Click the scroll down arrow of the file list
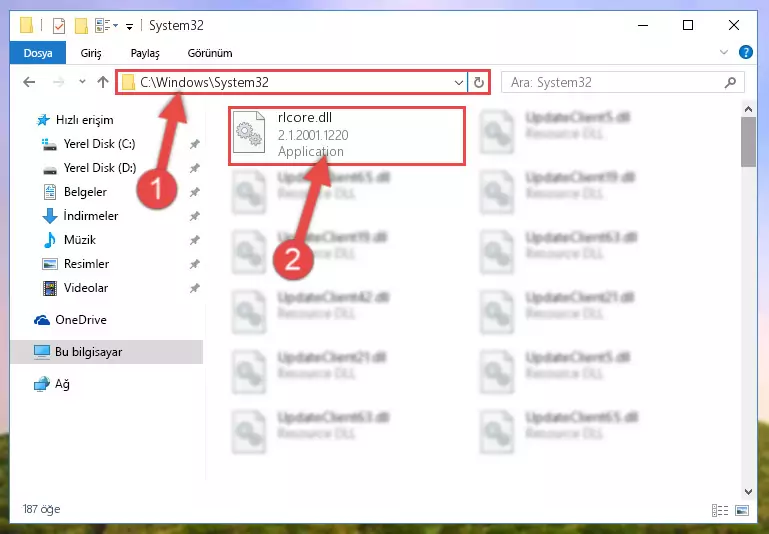Image resolution: width=769 pixels, height=534 pixels. 748,492
